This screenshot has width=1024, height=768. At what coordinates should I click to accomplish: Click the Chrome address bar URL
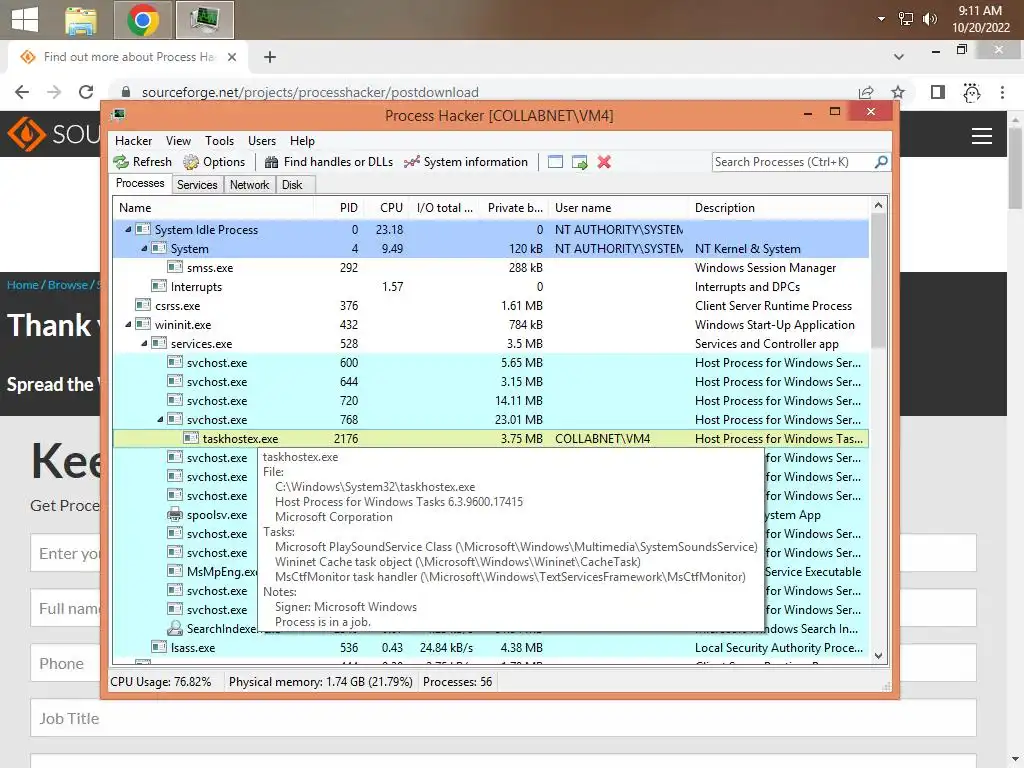point(310,92)
